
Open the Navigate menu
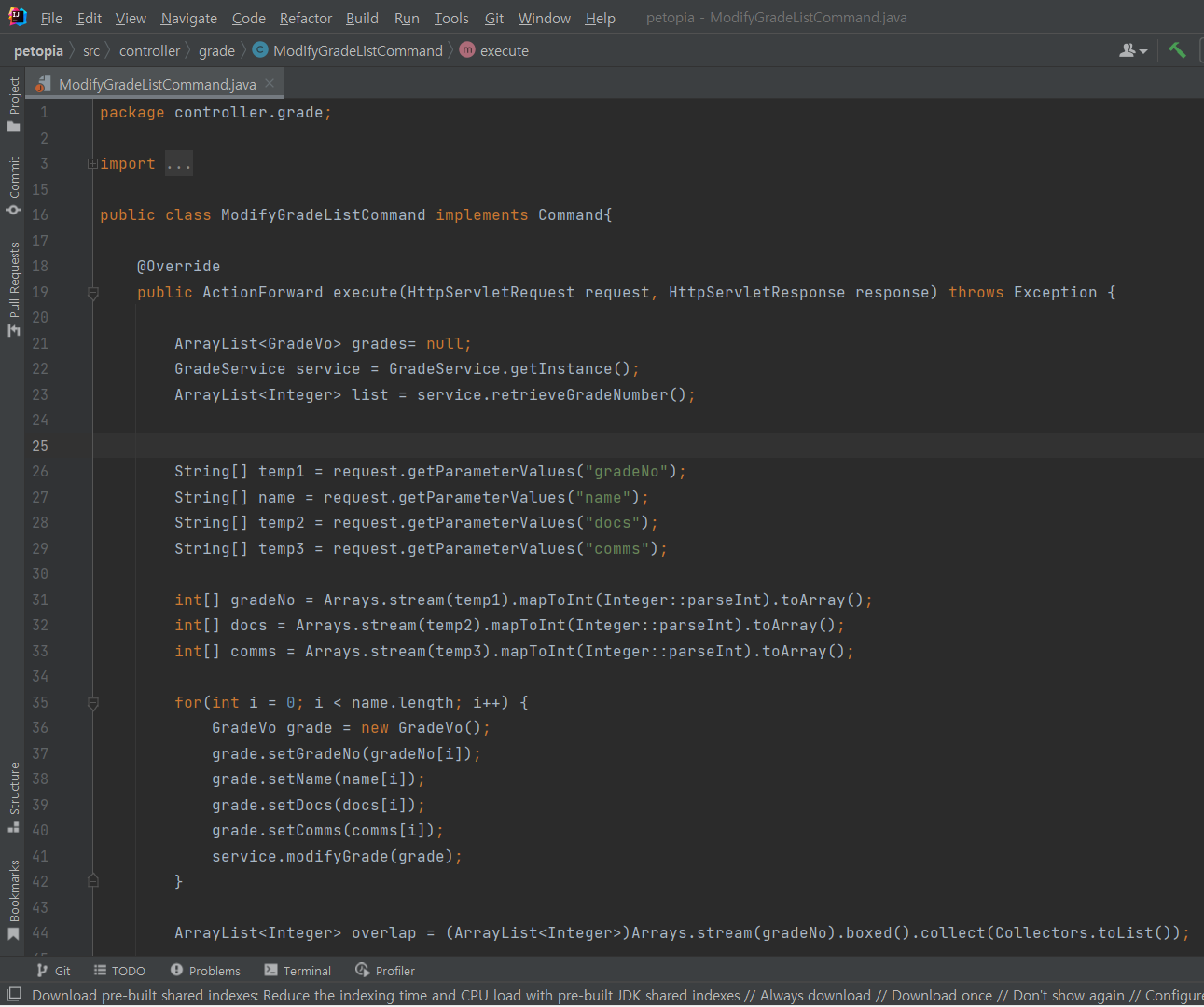point(188,18)
